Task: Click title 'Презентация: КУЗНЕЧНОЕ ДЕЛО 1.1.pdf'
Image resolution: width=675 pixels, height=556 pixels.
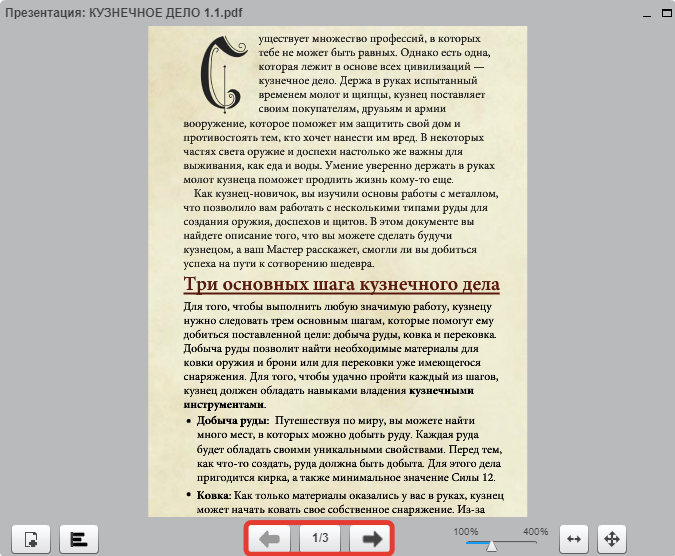Action: coord(124,13)
